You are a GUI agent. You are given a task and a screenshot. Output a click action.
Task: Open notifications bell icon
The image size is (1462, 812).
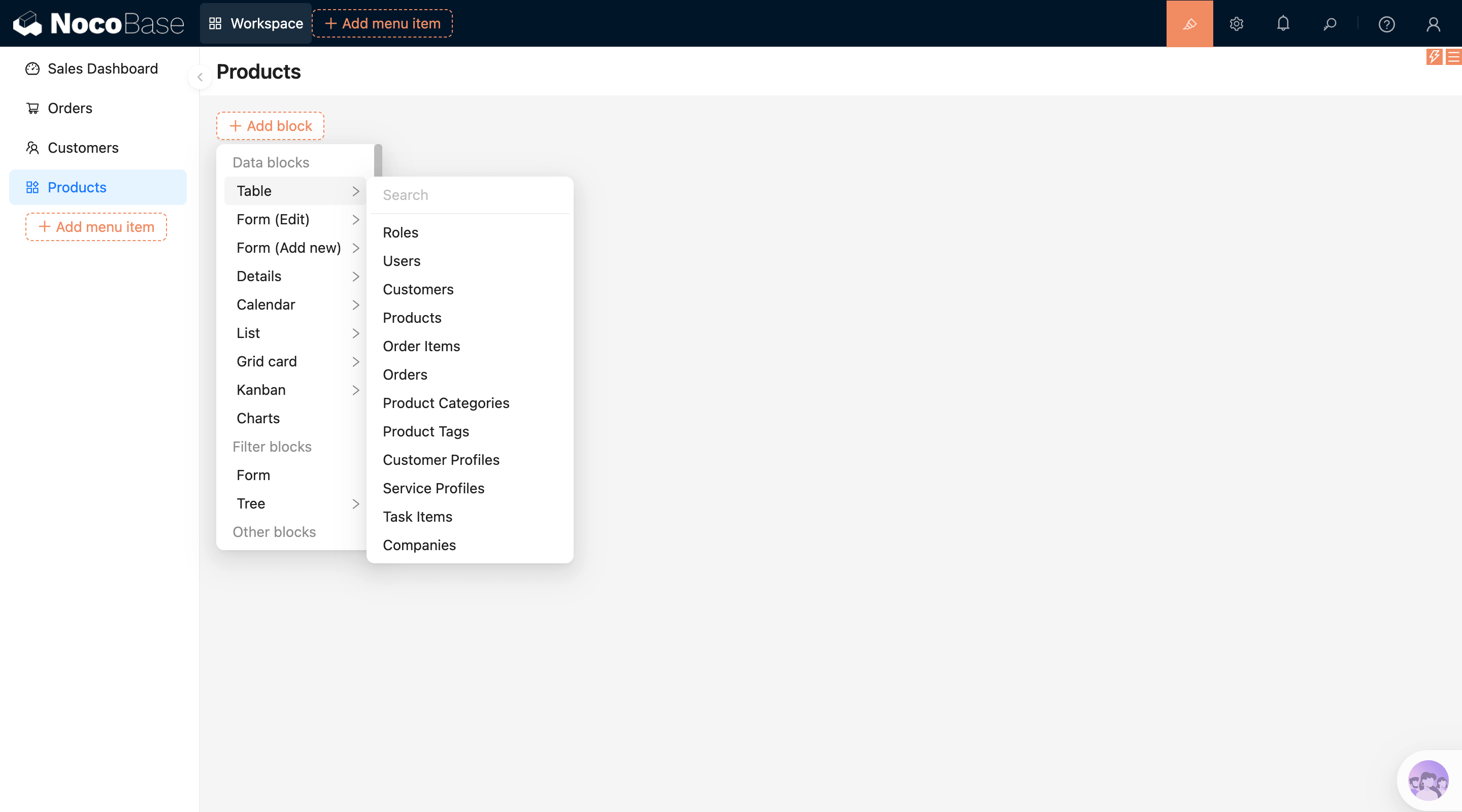pyautogui.click(x=1283, y=24)
